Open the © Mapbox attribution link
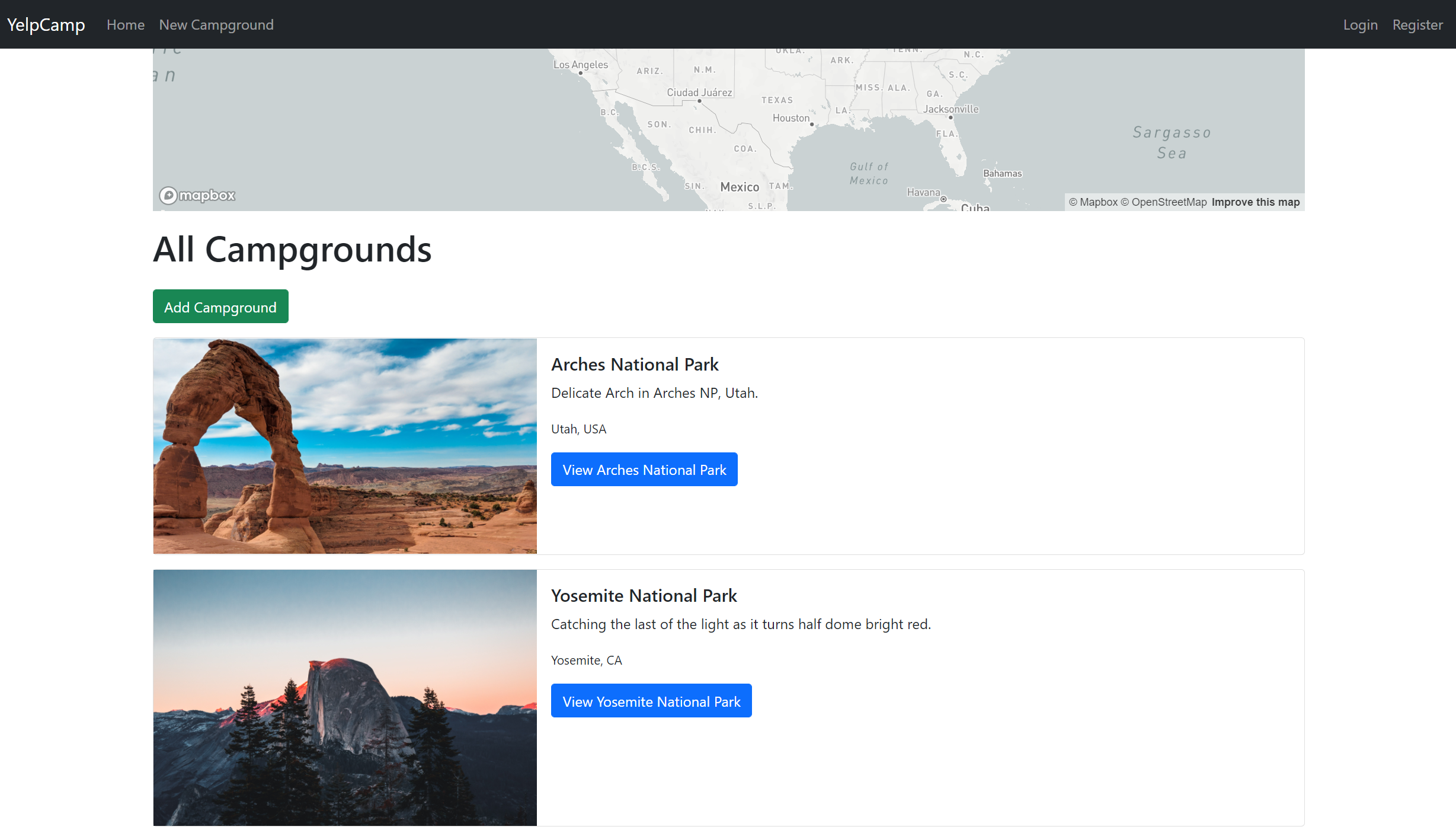 [x=1093, y=202]
